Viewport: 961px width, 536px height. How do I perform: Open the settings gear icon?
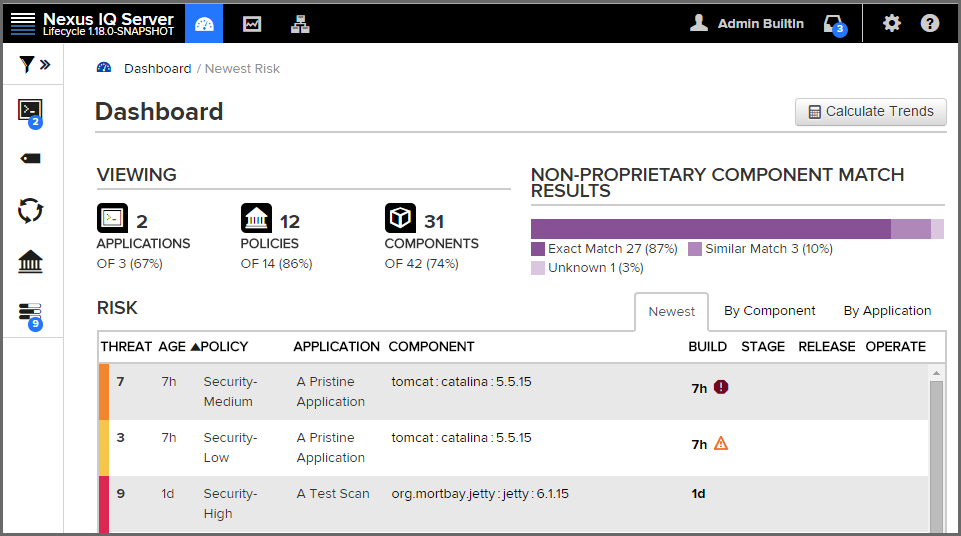pyautogui.click(x=892, y=23)
